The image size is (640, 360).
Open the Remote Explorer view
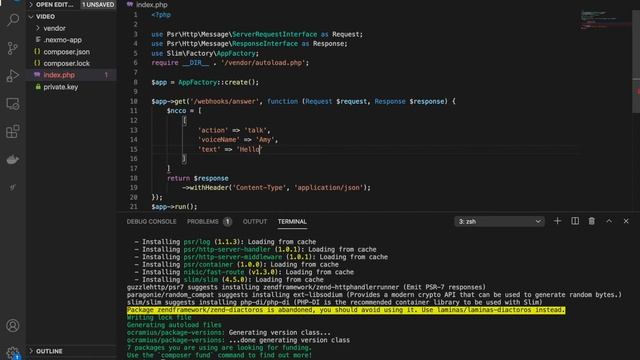13,104
